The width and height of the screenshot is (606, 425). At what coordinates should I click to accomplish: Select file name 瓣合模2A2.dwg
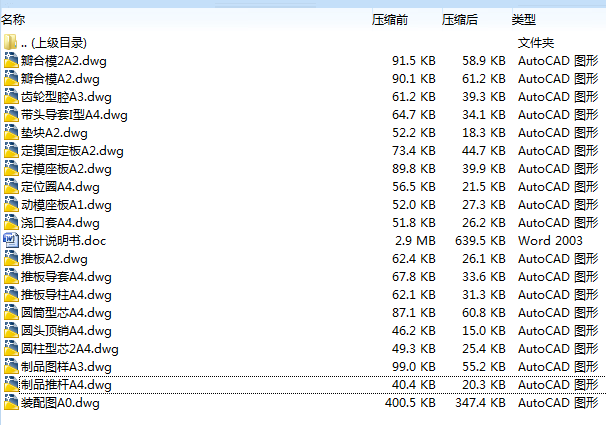click(64, 61)
